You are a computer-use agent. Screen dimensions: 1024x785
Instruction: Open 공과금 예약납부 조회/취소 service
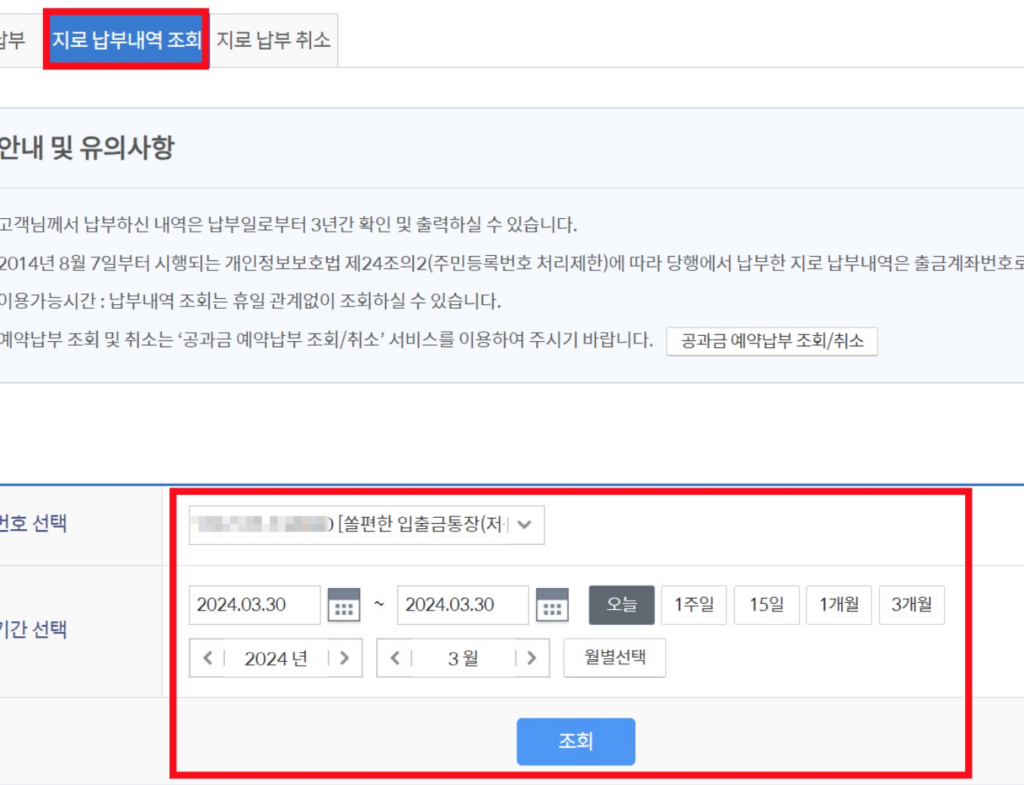[x=772, y=341]
